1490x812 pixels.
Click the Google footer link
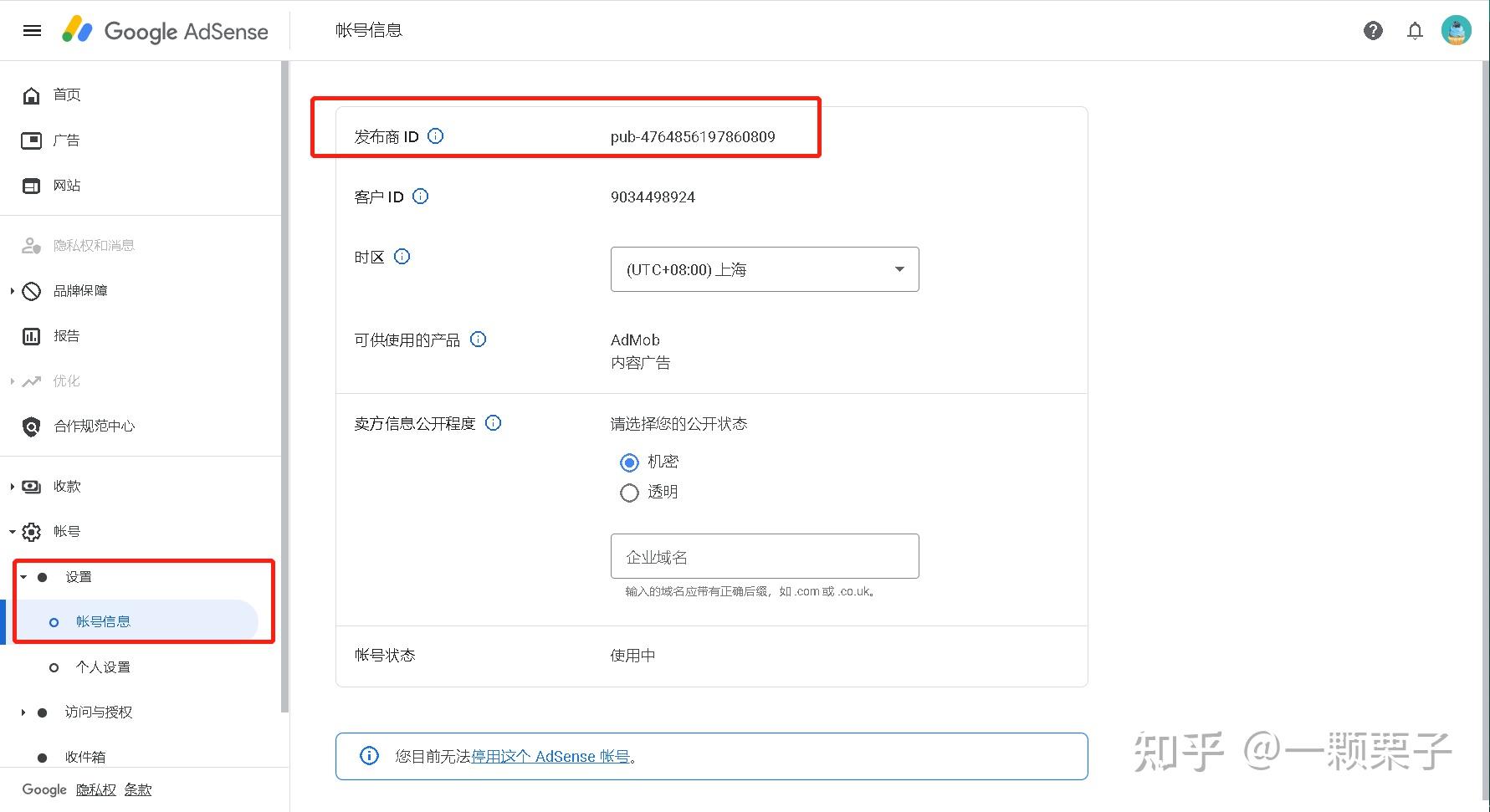(x=44, y=789)
